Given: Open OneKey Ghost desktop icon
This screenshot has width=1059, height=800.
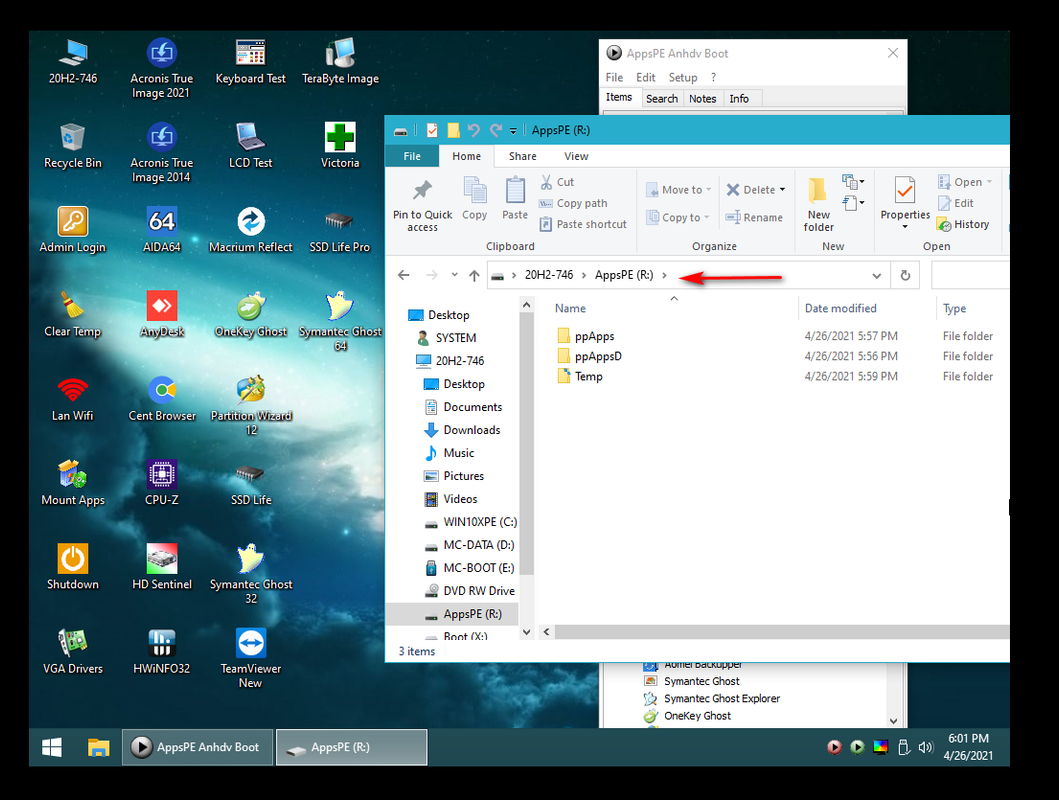Looking at the screenshot, I should [251, 314].
